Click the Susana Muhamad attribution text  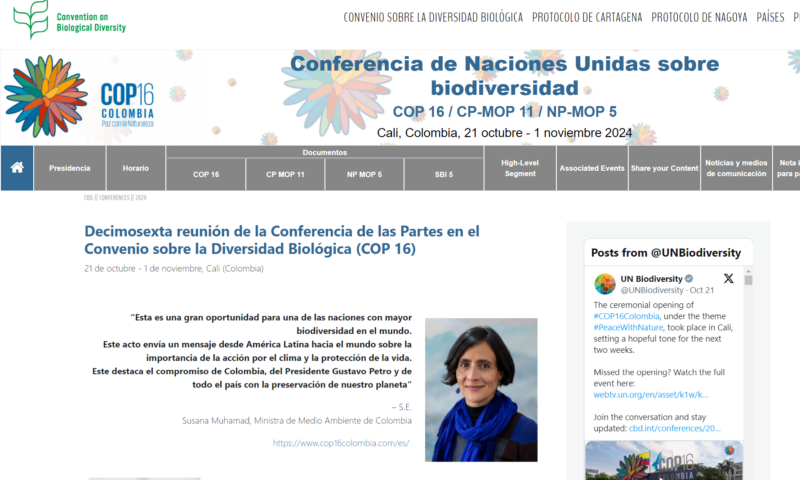pos(297,420)
